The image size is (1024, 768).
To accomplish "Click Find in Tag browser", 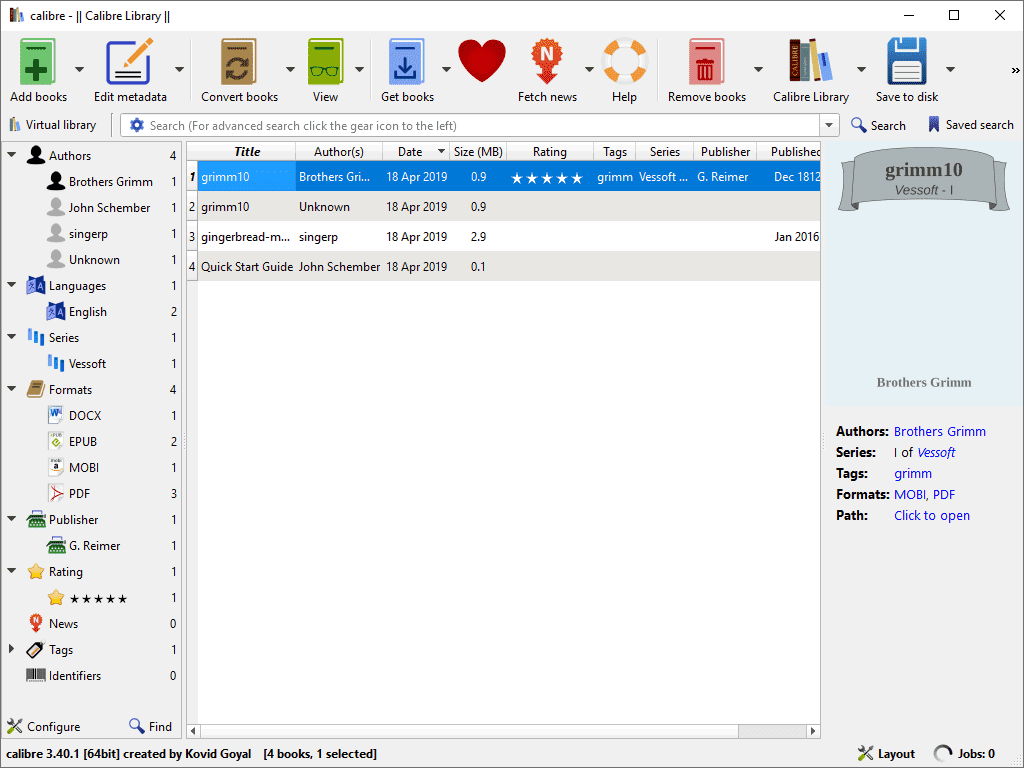I will (150, 726).
